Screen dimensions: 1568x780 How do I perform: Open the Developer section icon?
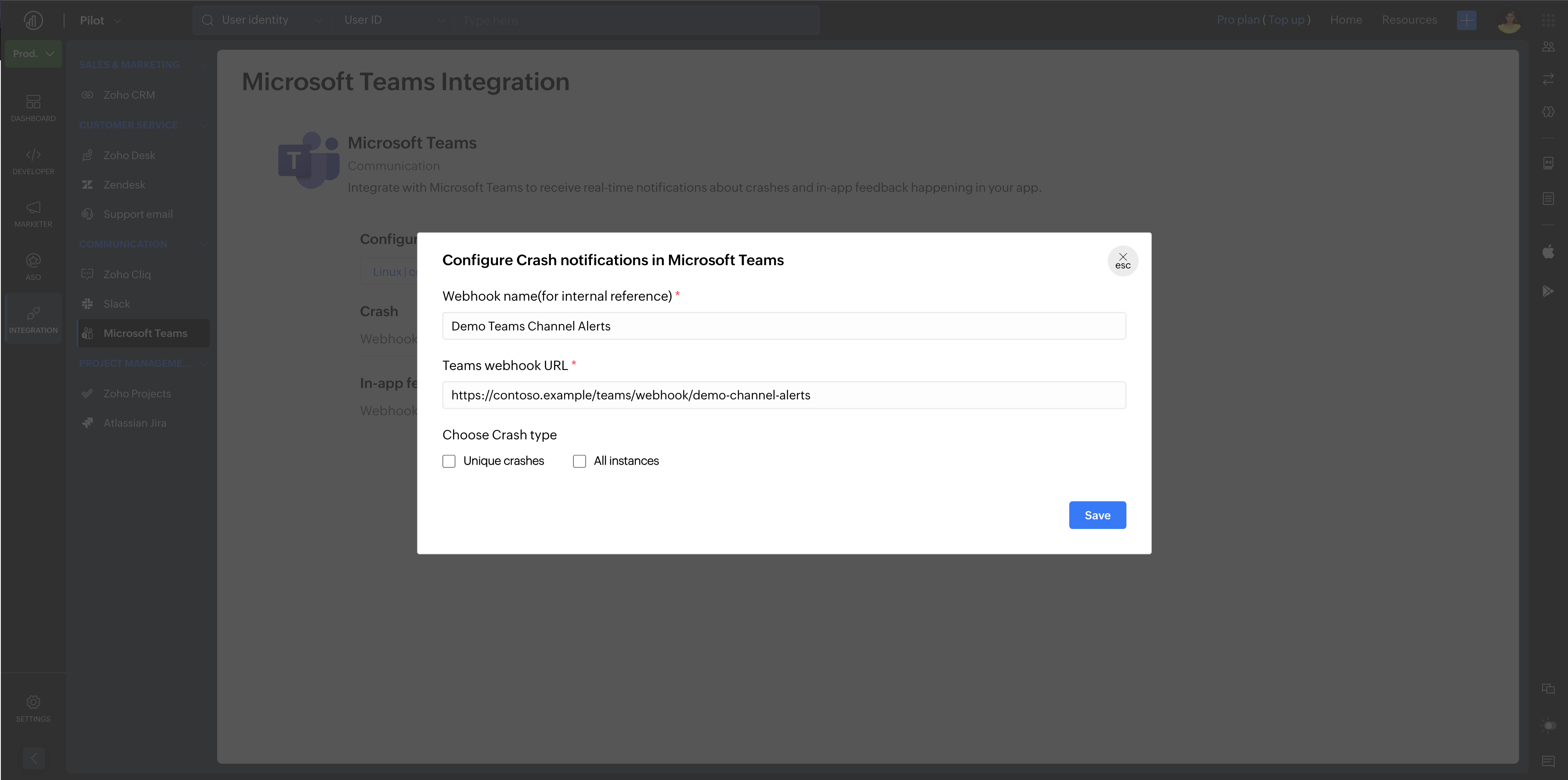33,155
